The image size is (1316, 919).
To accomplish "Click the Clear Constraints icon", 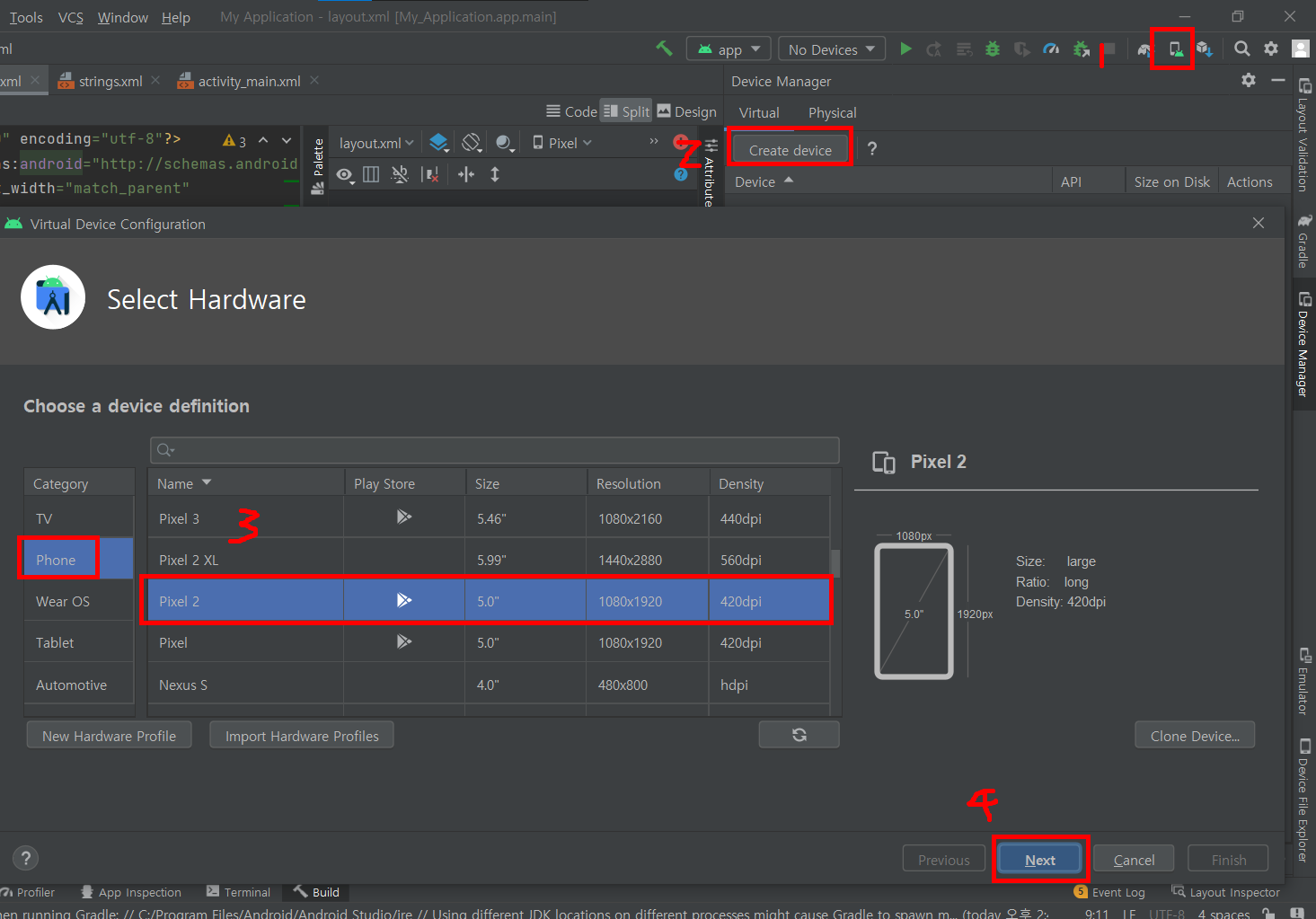I will (431, 174).
